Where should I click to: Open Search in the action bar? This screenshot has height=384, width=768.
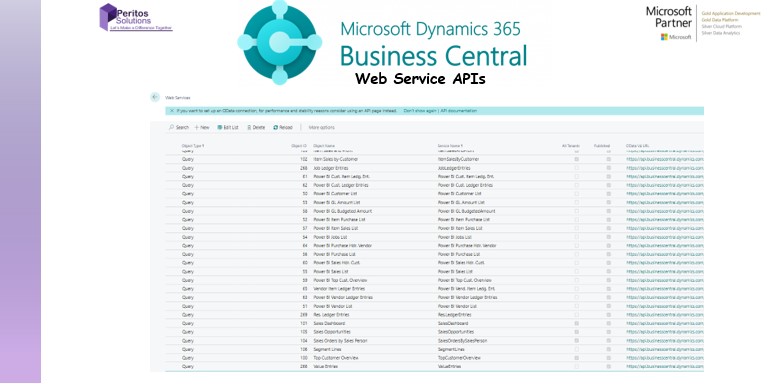179,127
